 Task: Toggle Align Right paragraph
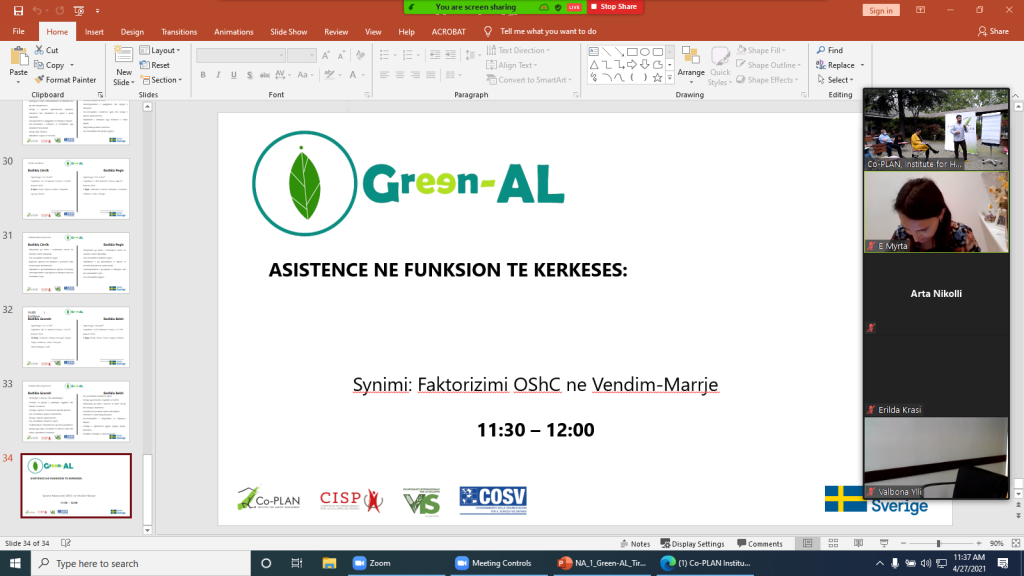(415, 75)
